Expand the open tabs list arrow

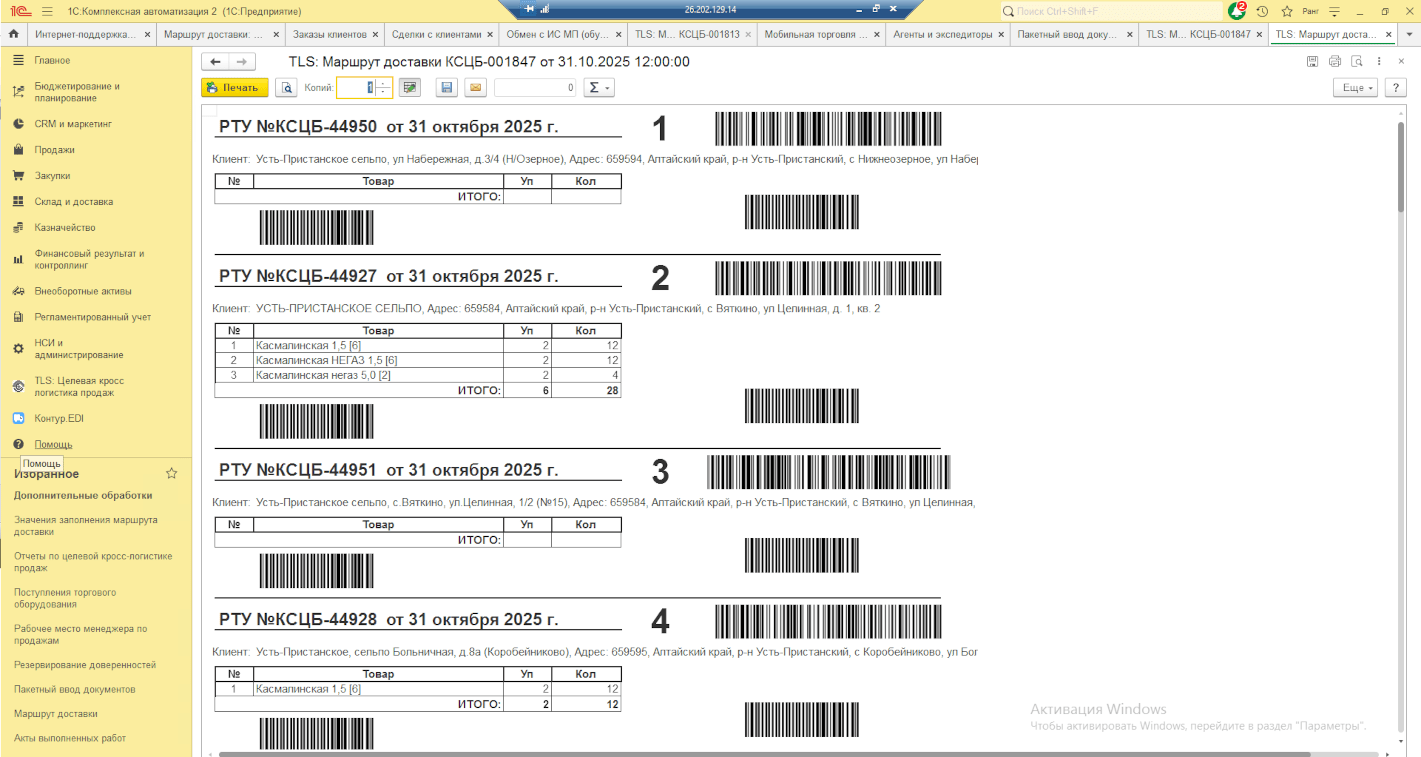click(x=1410, y=34)
